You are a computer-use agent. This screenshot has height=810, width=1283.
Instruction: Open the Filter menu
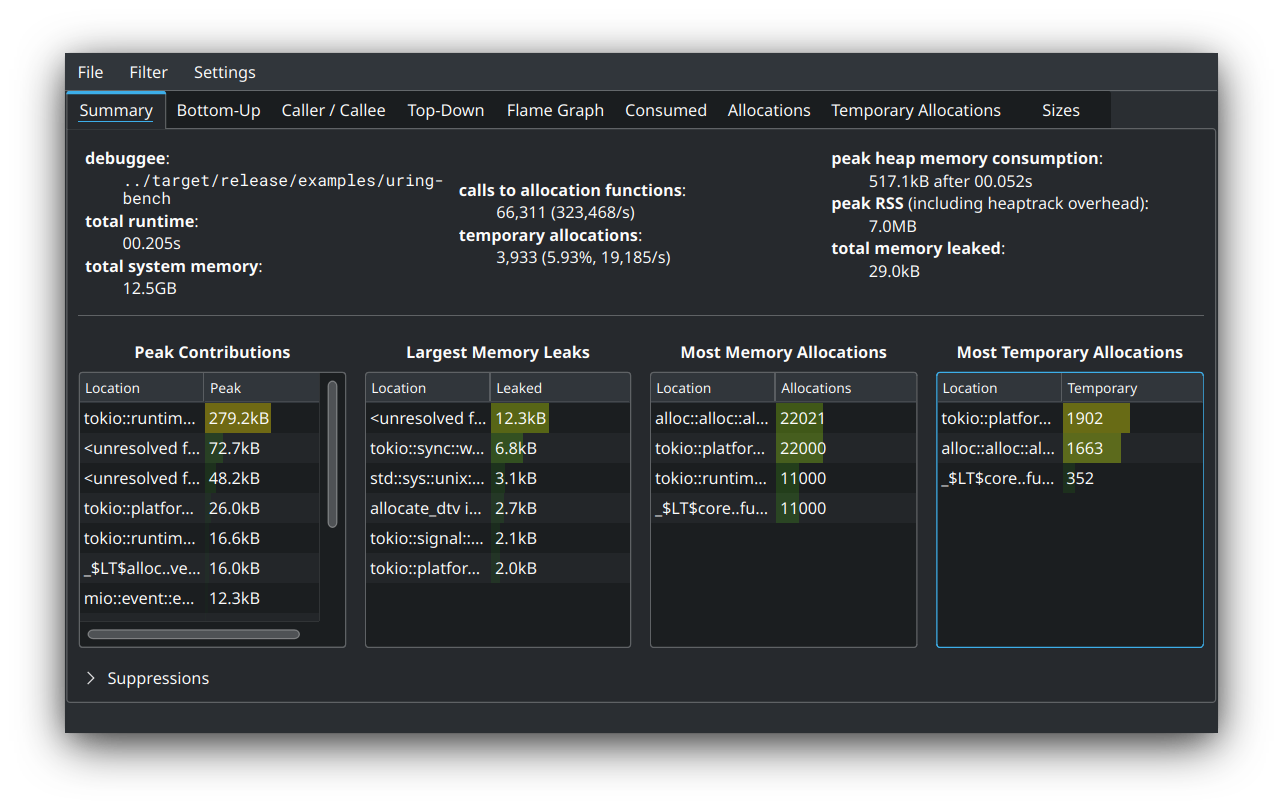[148, 72]
